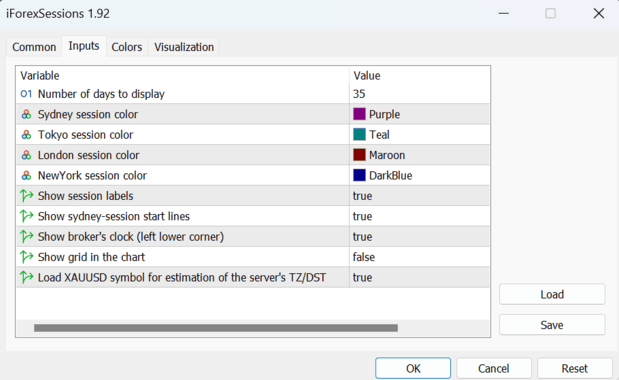Select the 'Show session labels' row label

[x=85, y=196]
